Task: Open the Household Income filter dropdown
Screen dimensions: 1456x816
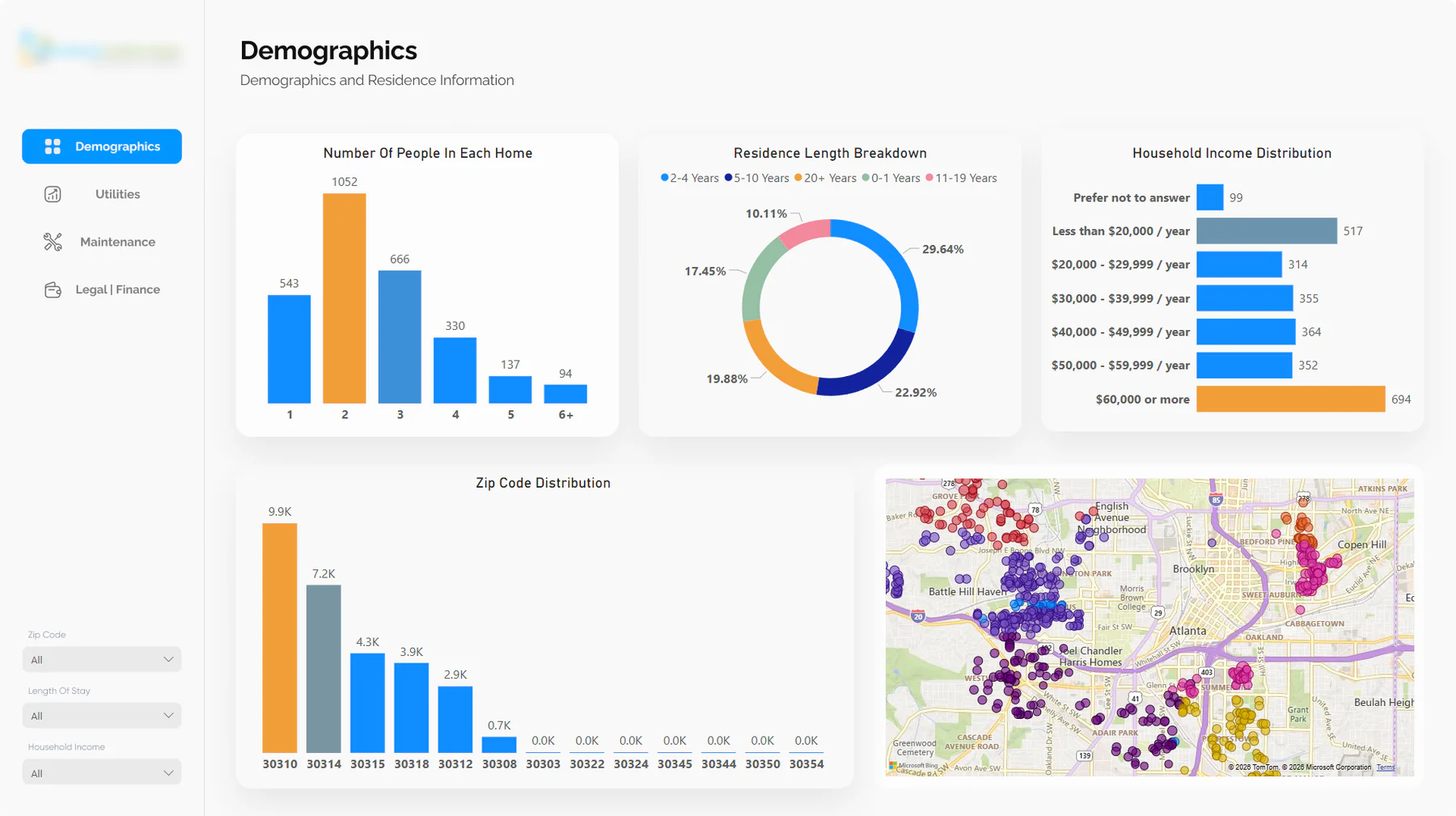Action: point(102,772)
